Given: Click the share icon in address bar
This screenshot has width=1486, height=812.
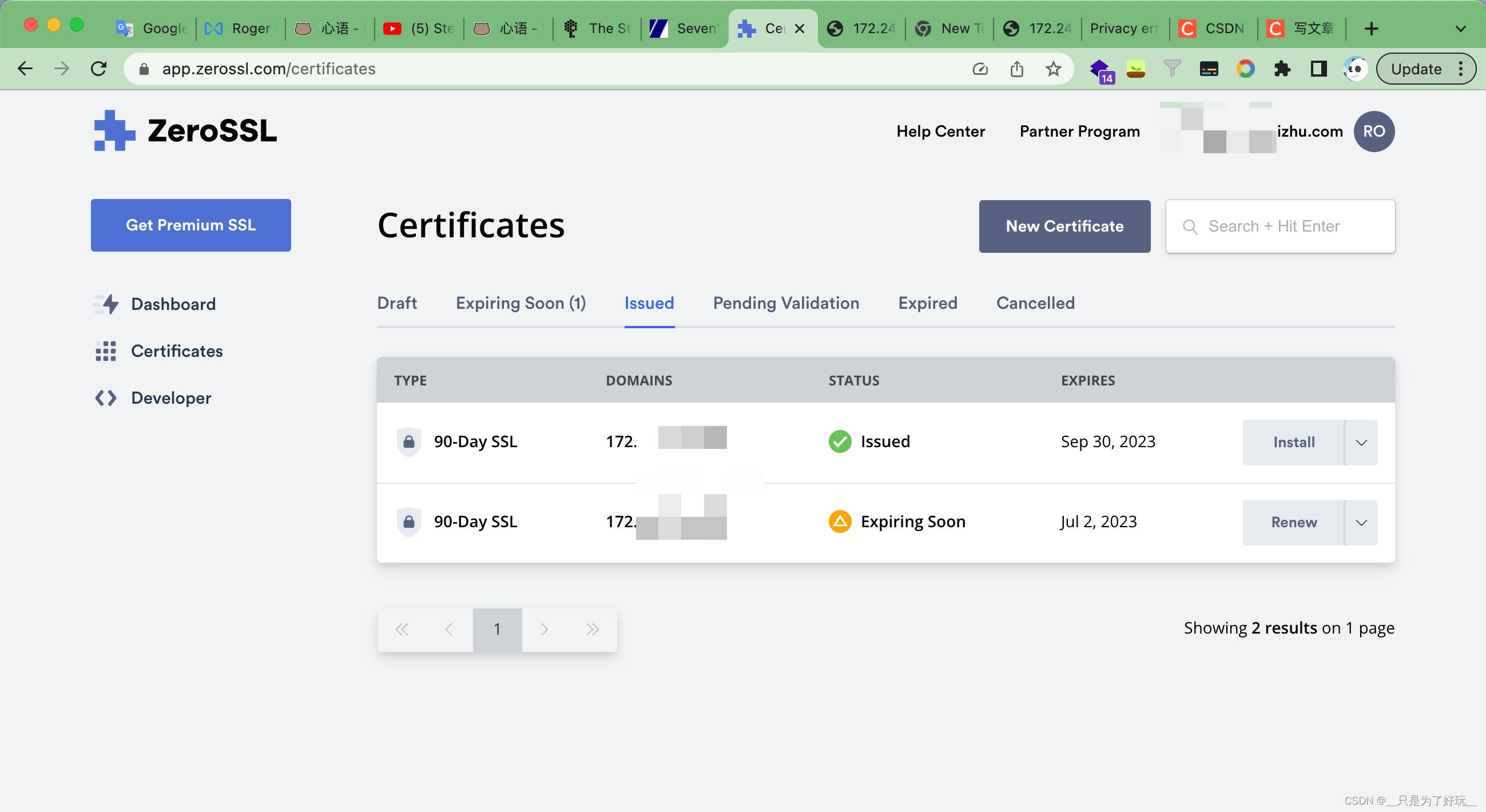Looking at the screenshot, I should [x=1016, y=69].
